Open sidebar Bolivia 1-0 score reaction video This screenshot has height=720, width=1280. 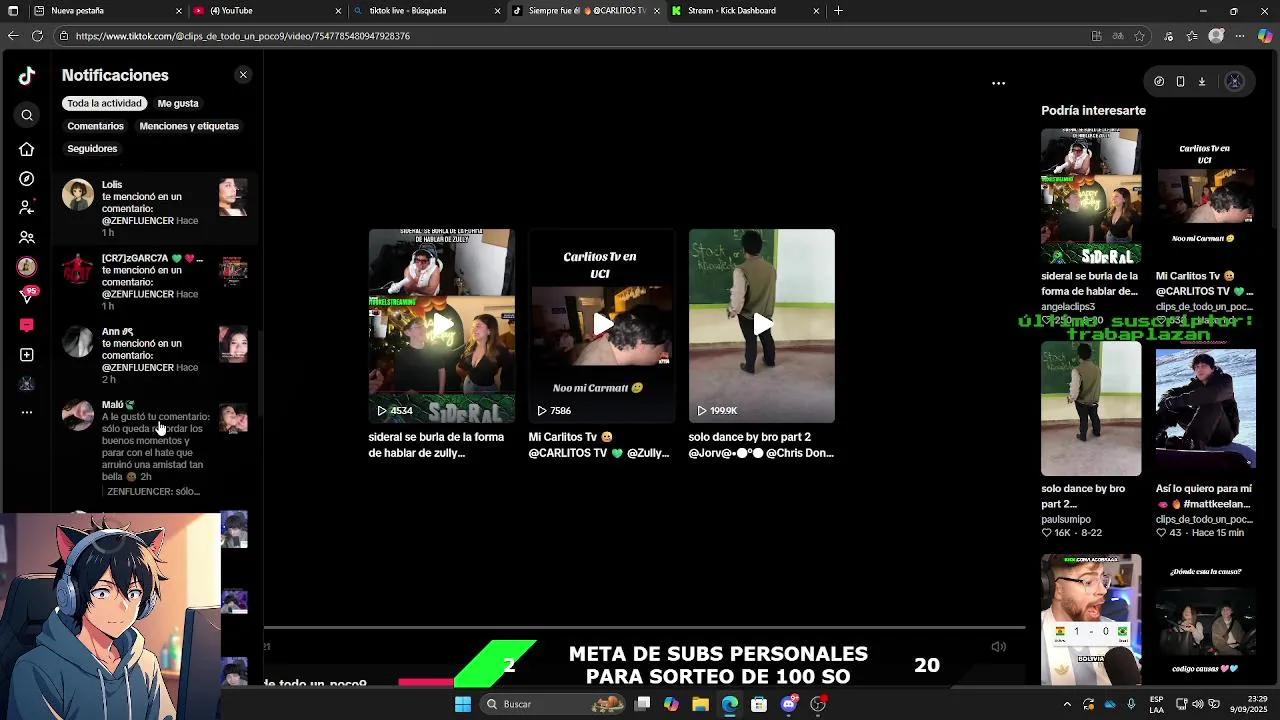(1091, 619)
